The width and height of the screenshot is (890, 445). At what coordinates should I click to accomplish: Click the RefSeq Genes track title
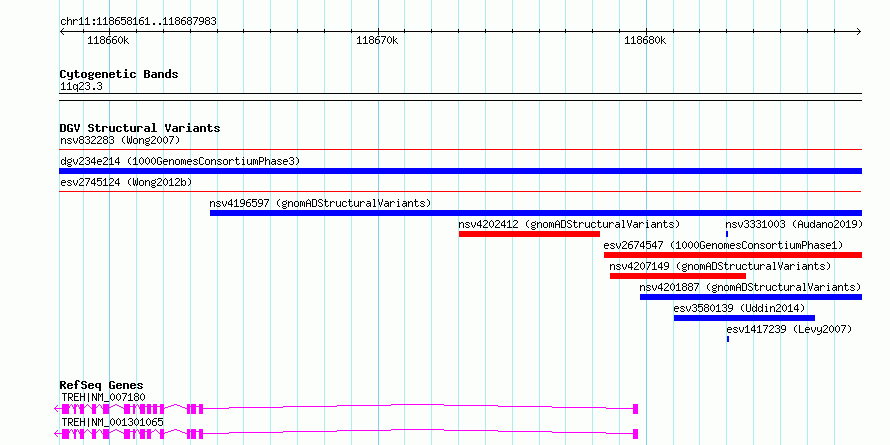[x=102, y=385]
